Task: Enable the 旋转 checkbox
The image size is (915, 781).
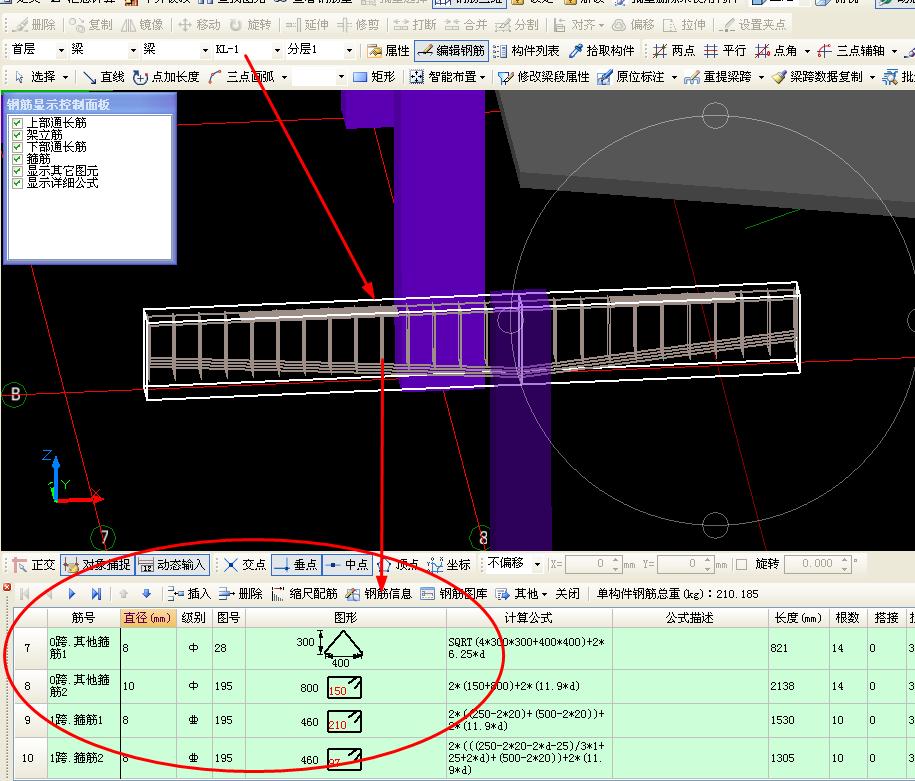Action: coord(741,564)
